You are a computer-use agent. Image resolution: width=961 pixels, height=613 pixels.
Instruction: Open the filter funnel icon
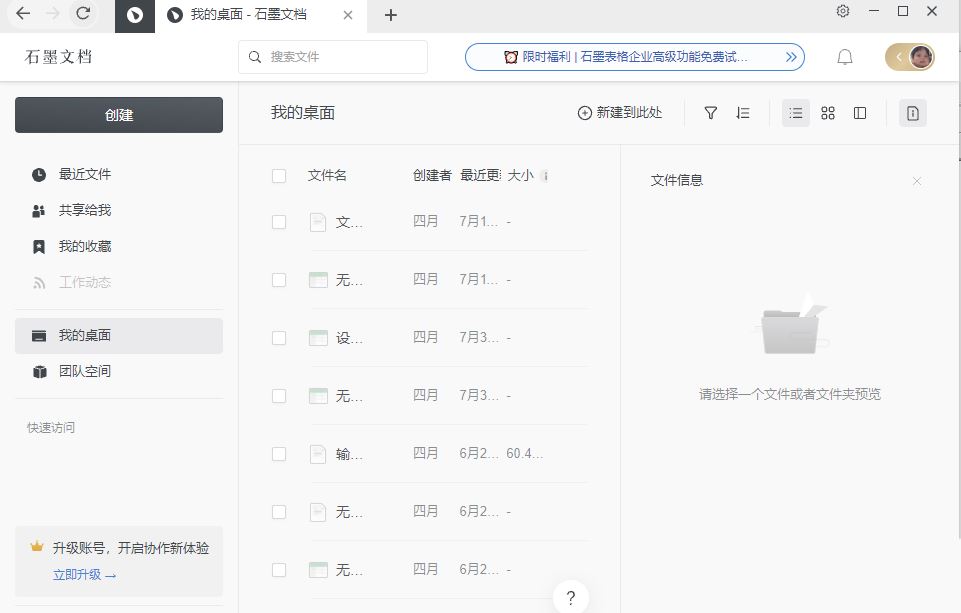tap(710, 113)
